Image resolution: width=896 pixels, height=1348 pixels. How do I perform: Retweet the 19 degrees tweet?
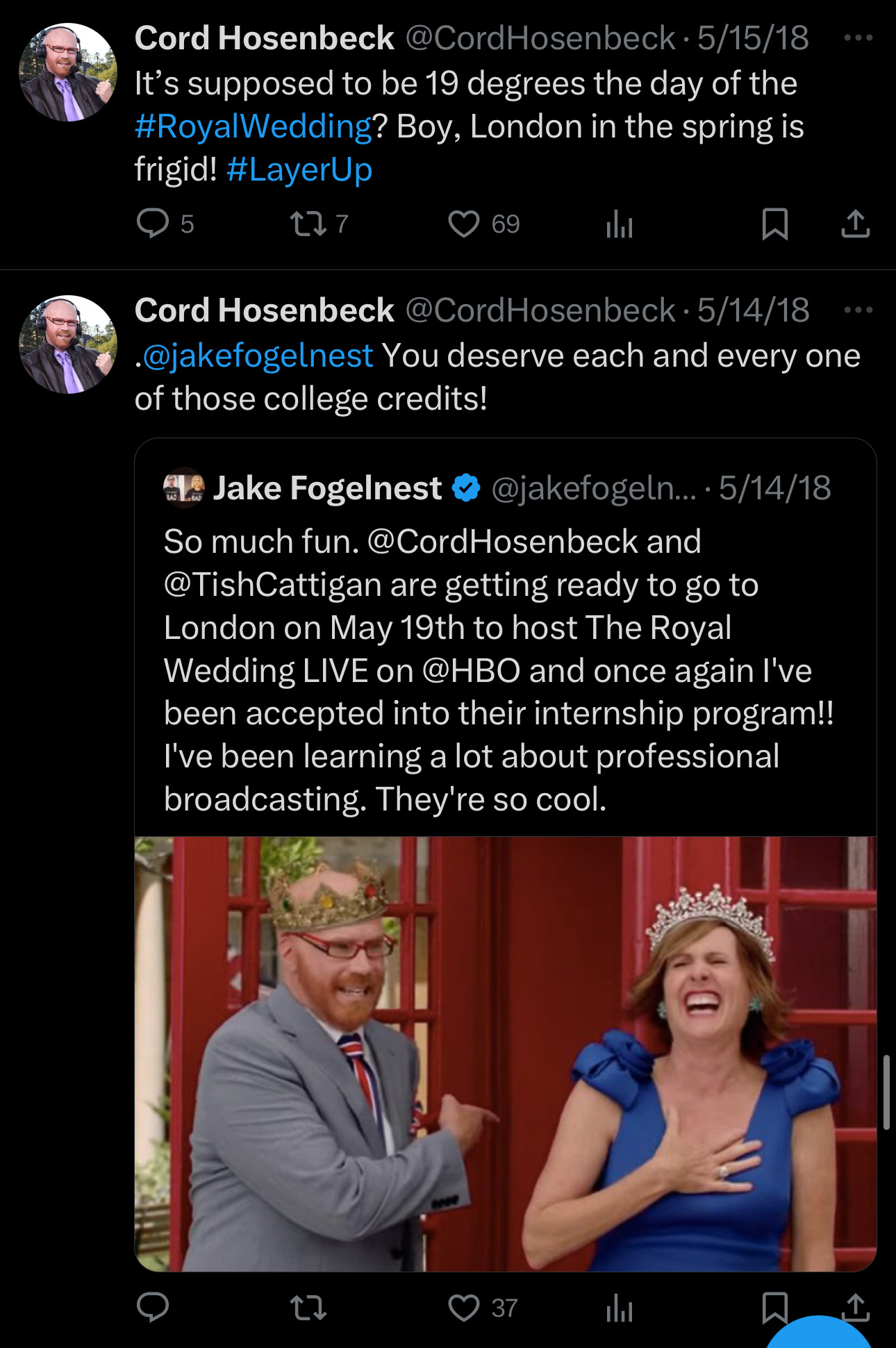[308, 224]
